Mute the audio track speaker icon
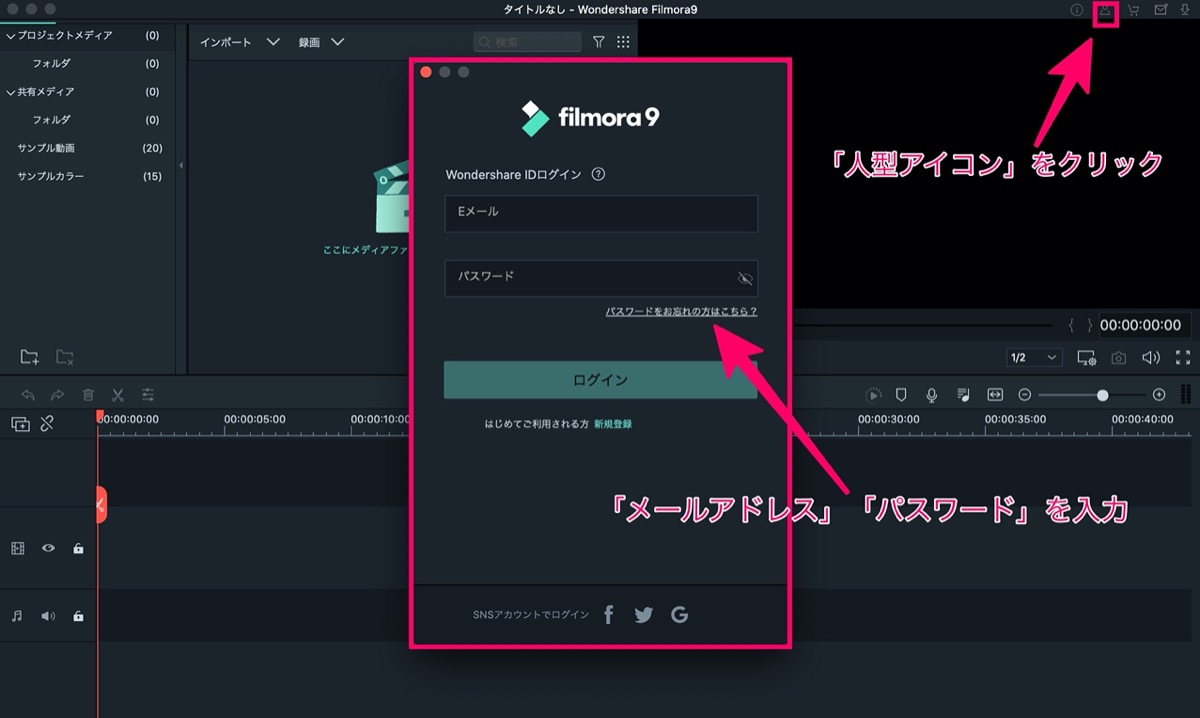The image size is (1200, 718). (48, 616)
